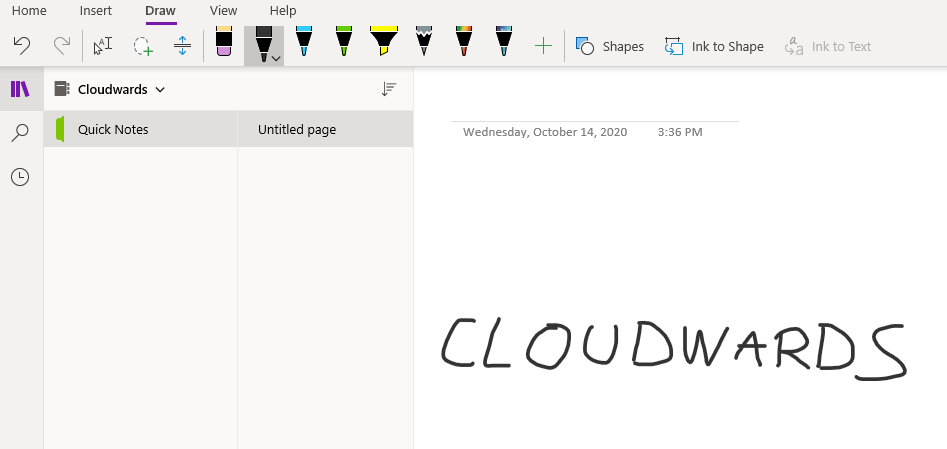Click the handwritten CLOUDWARDS ink
The width and height of the screenshot is (947, 449).
674,349
